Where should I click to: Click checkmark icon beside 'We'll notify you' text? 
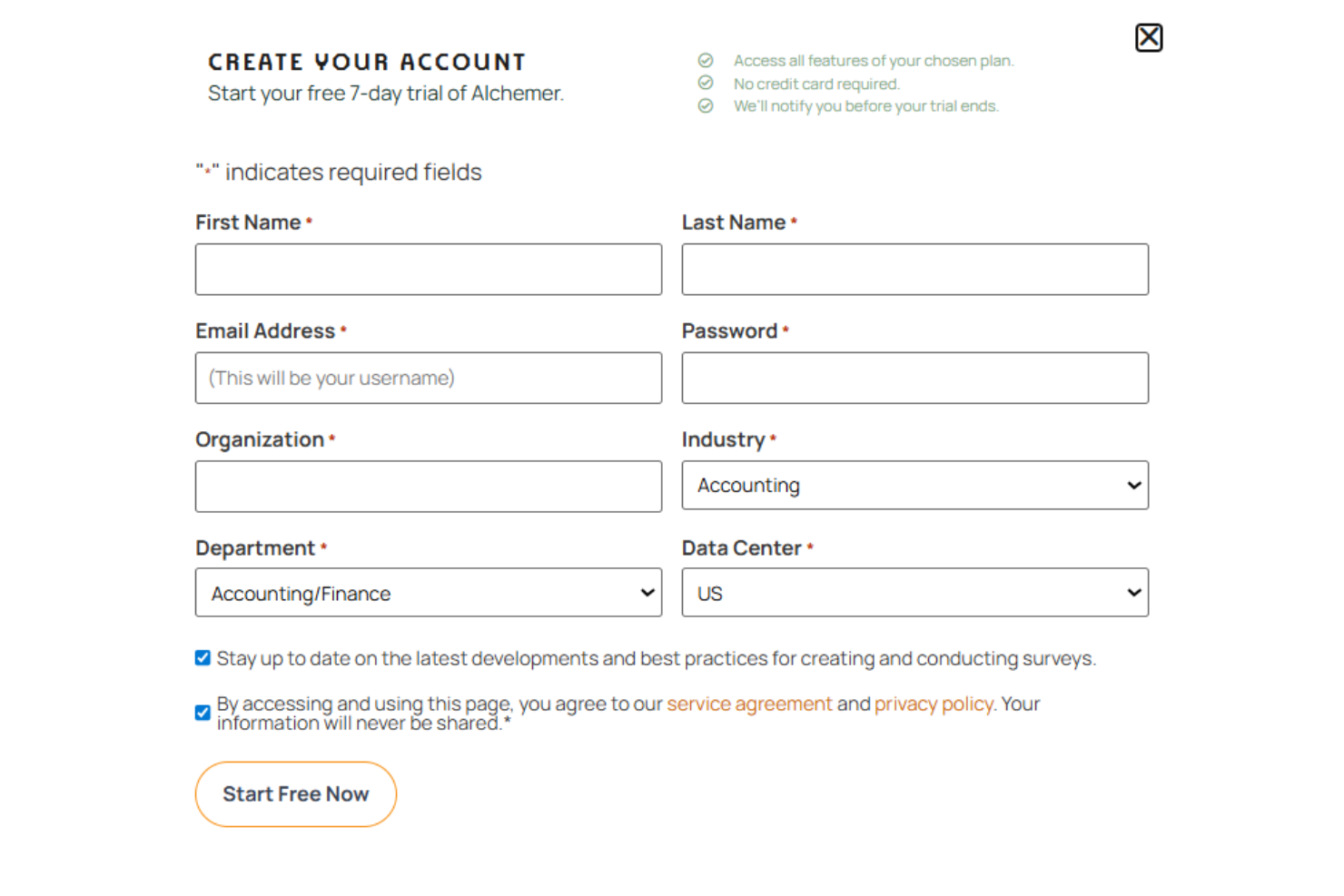(706, 106)
